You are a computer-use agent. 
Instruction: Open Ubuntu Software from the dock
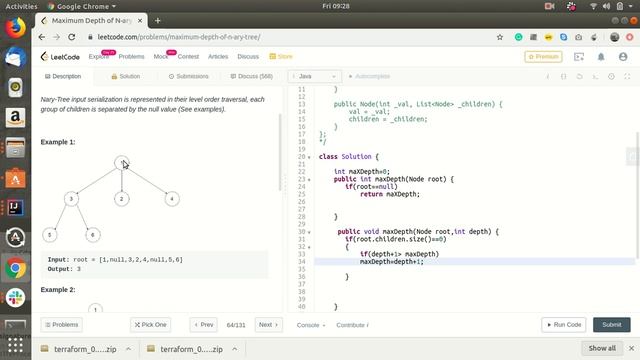15,178
